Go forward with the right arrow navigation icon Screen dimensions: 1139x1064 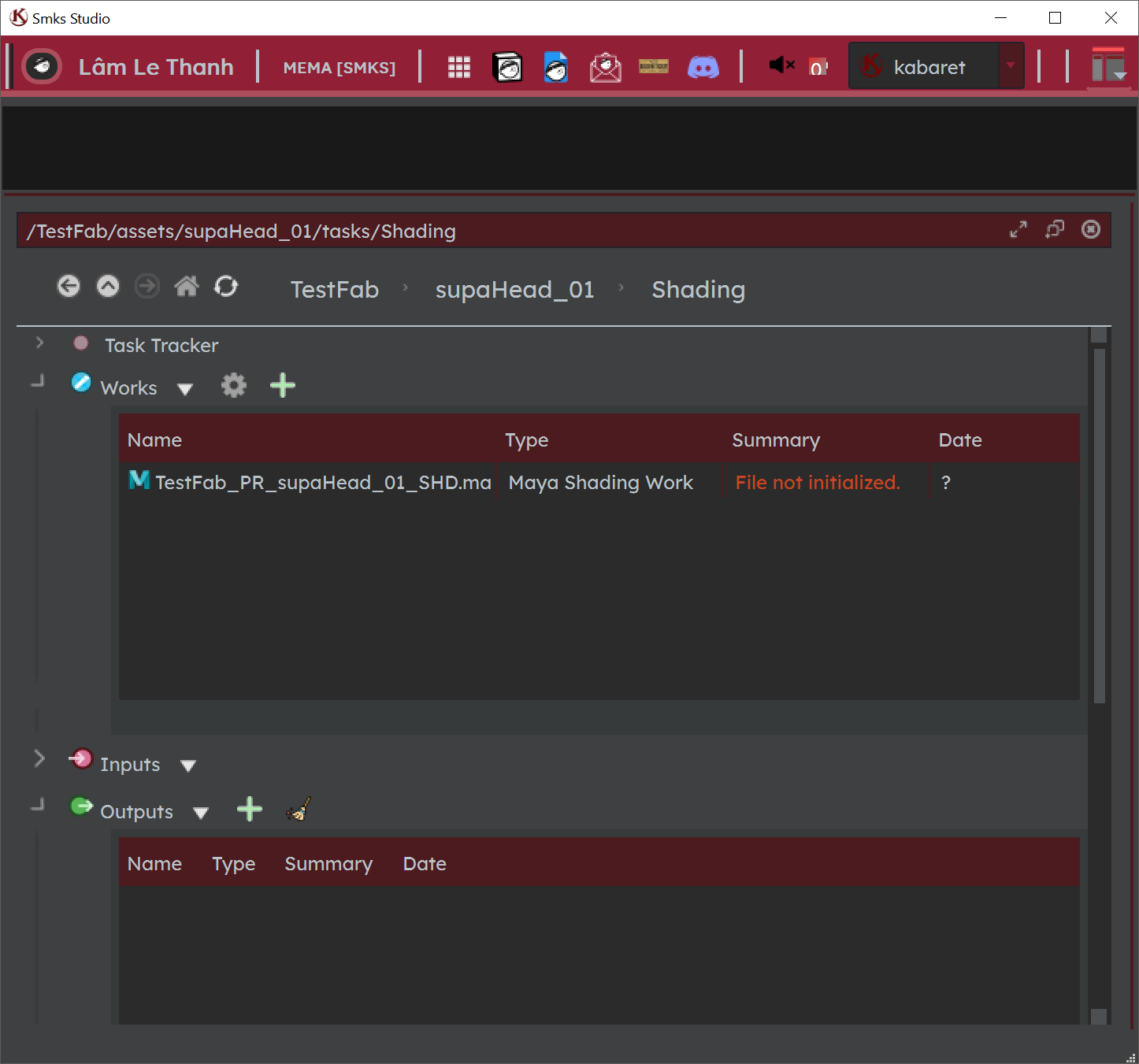point(147,286)
